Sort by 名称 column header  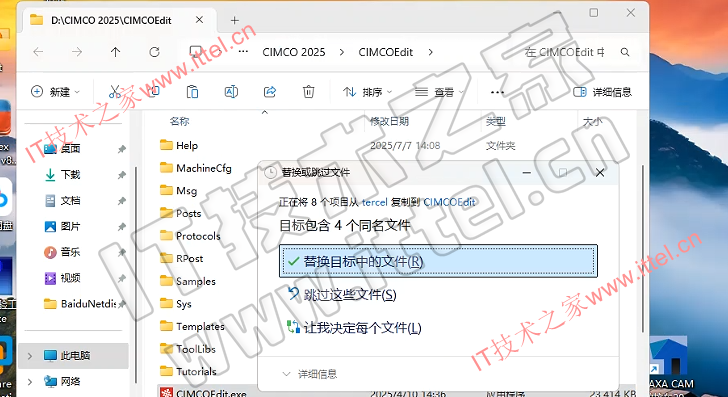(x=179, y=122)
